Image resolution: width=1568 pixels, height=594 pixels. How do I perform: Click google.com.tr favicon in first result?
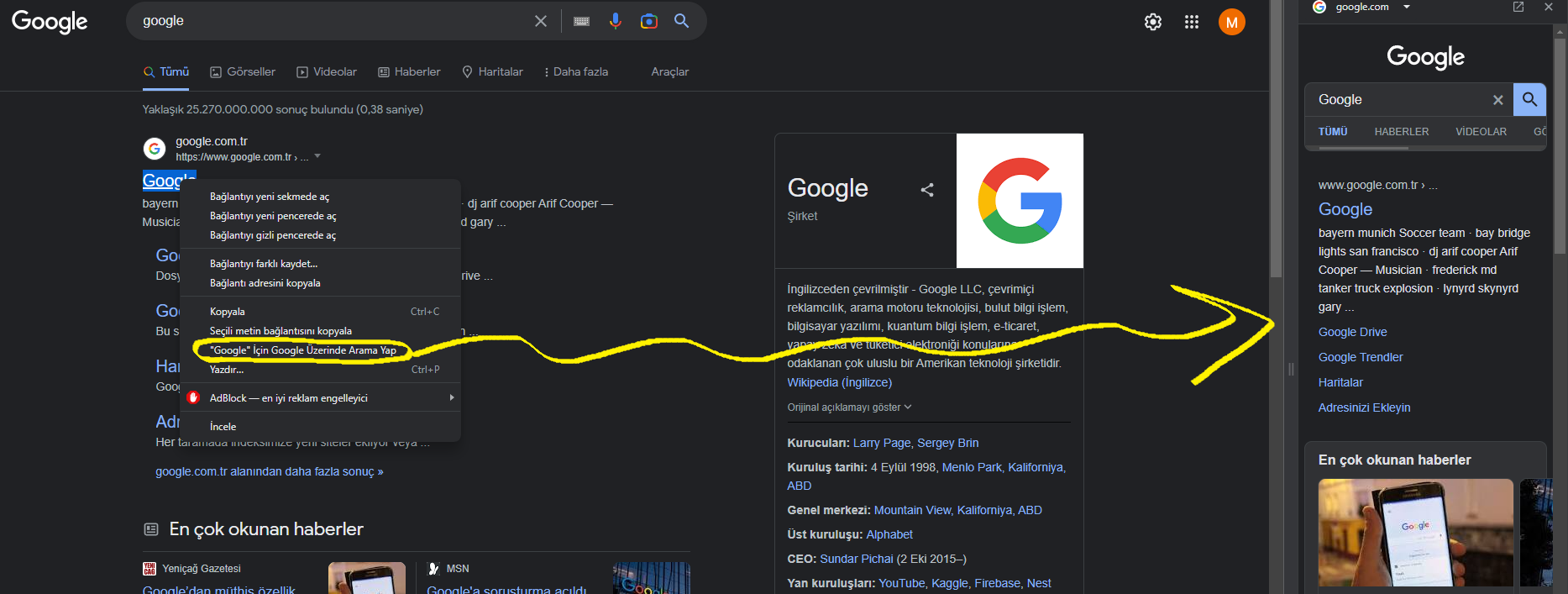[155, 149]
